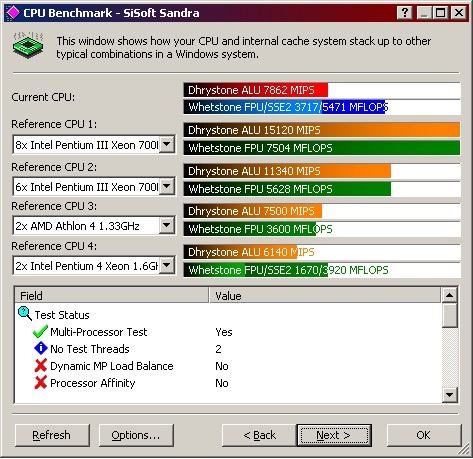This screenshot has height=459, width=473.
Task: Click the value 2 for No Test Threads
Action: coord(218,349)
